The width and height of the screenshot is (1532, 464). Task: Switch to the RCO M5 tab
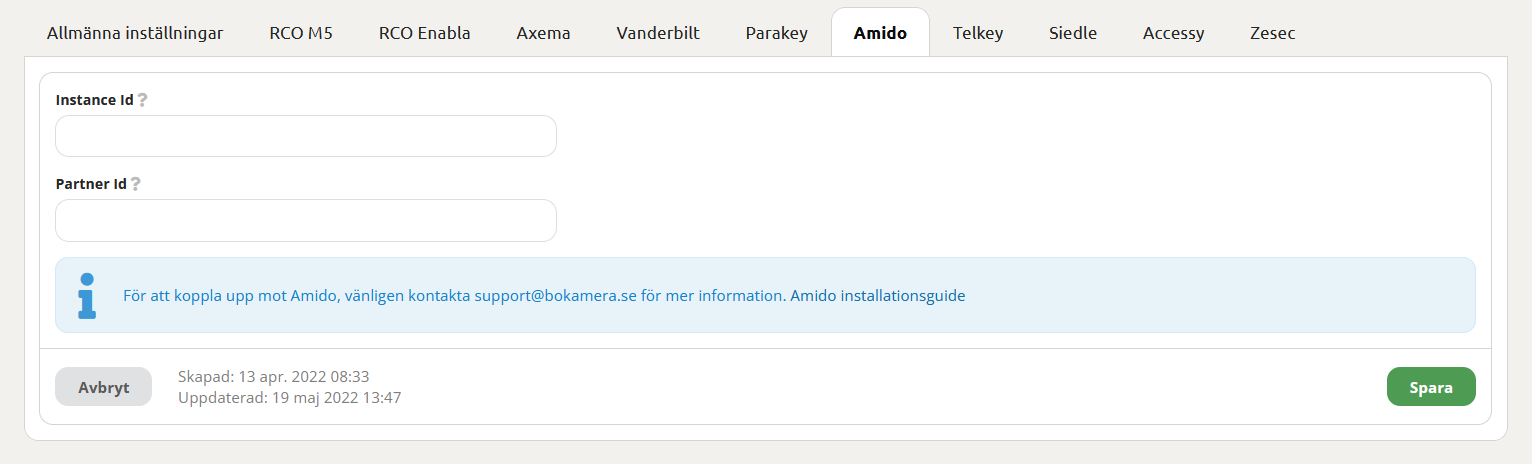click(301, 33)
